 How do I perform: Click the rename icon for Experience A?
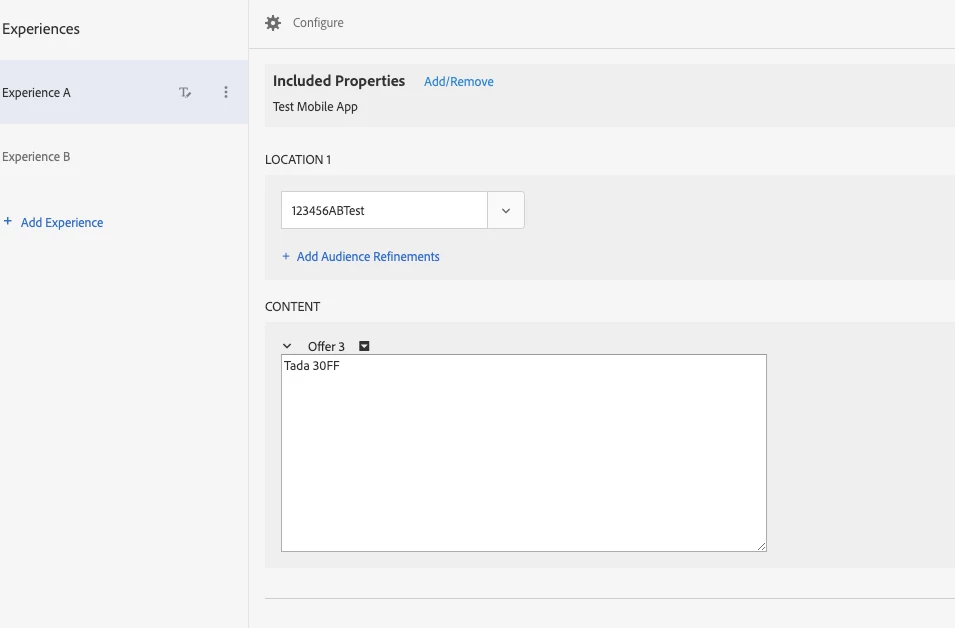185,93
